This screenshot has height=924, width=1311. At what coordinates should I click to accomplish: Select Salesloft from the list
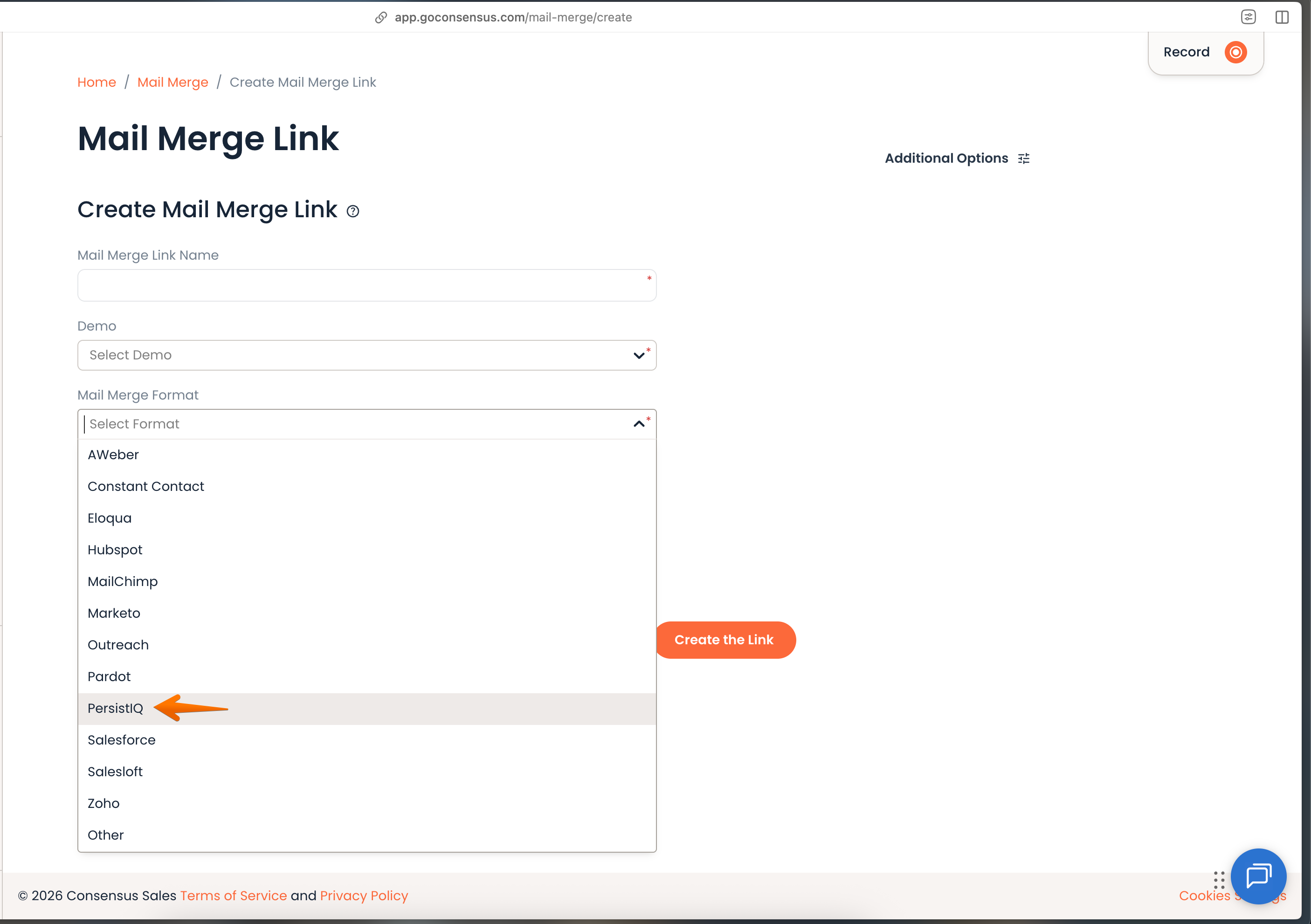coord(366,772)
